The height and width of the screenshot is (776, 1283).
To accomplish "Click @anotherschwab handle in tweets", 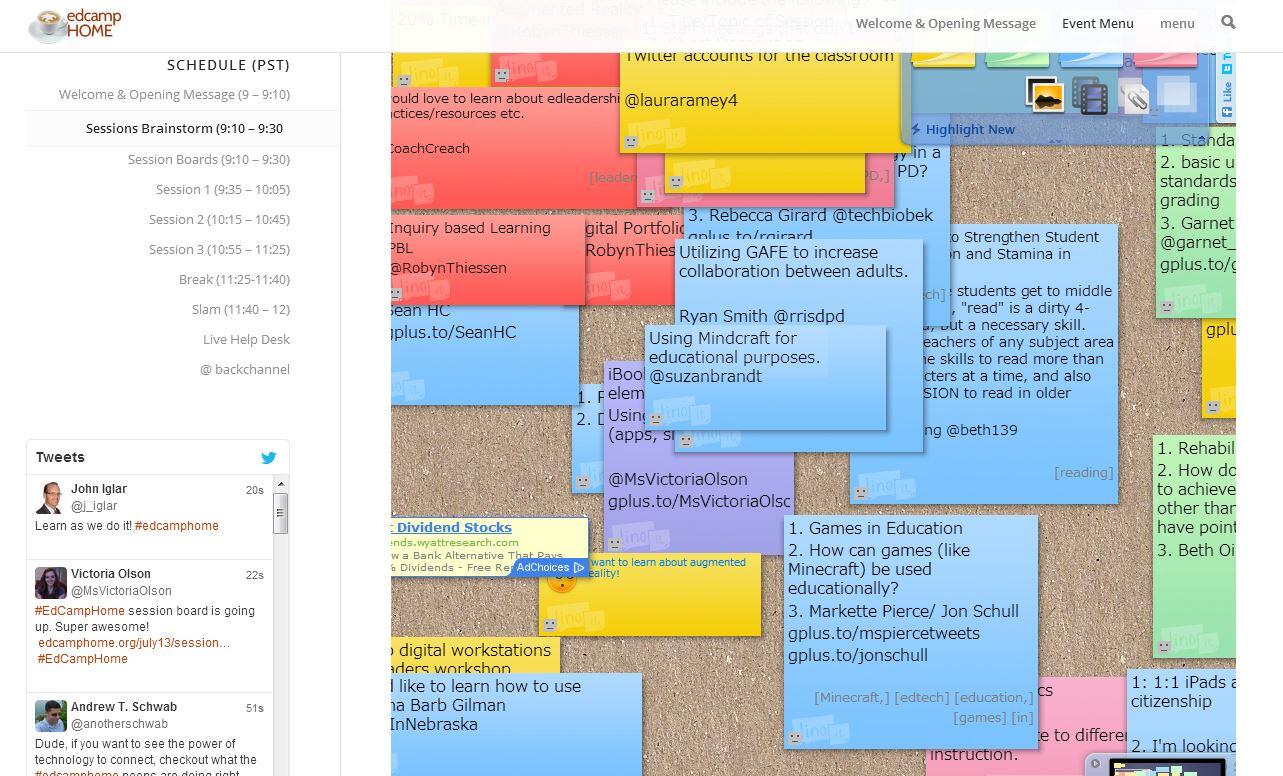I will (x=119, y=724).
